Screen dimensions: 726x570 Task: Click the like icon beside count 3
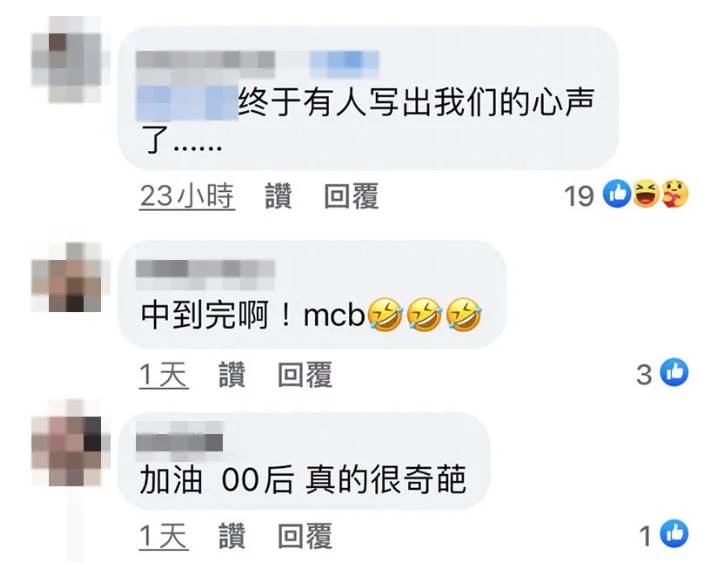pyautogui.click(x=674, y=372)
